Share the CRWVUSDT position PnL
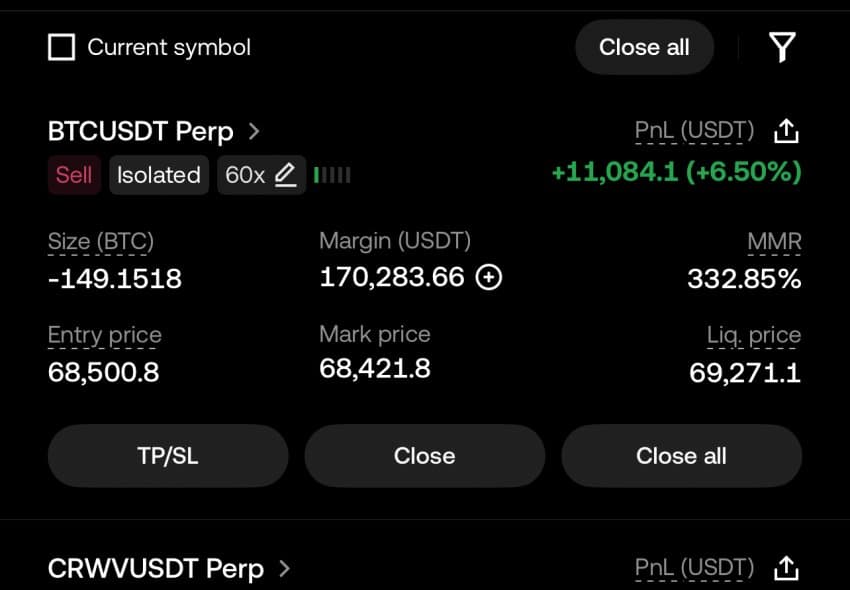Image resolution: width=850 pixels, height=590 pixels. [x=786, y=568]
